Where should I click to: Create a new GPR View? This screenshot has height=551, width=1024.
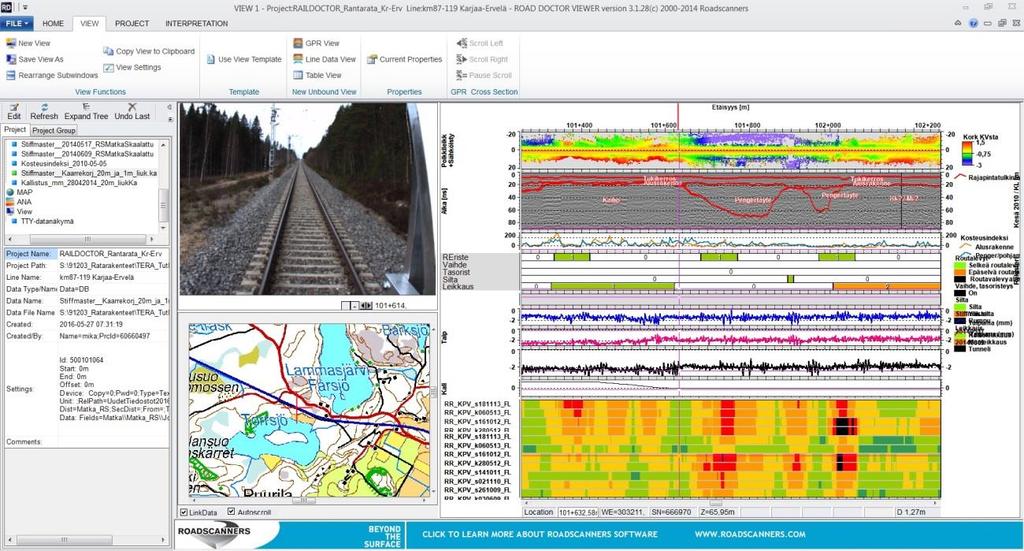[316, 43]
